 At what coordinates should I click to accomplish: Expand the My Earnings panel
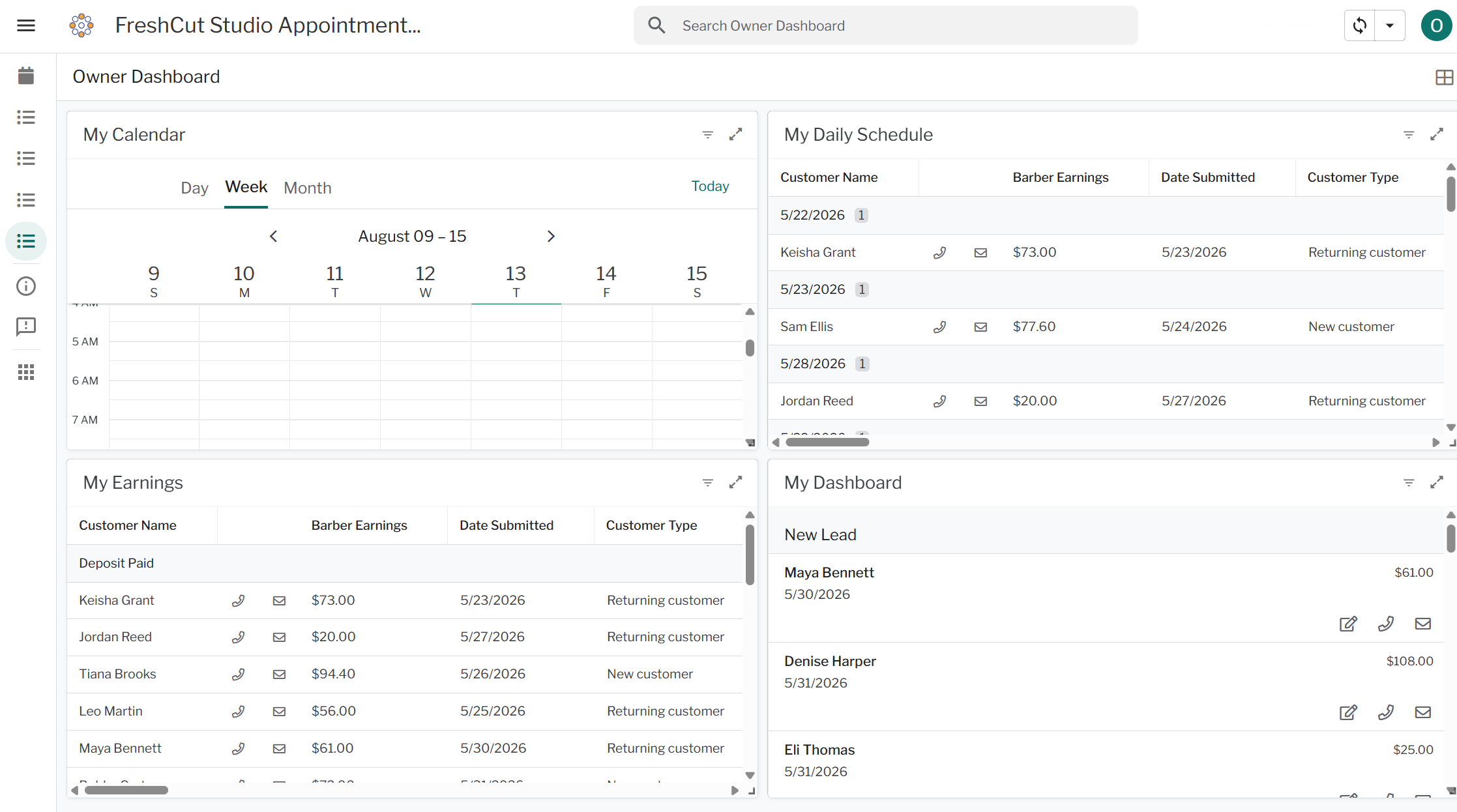click(x=735, y=482)
